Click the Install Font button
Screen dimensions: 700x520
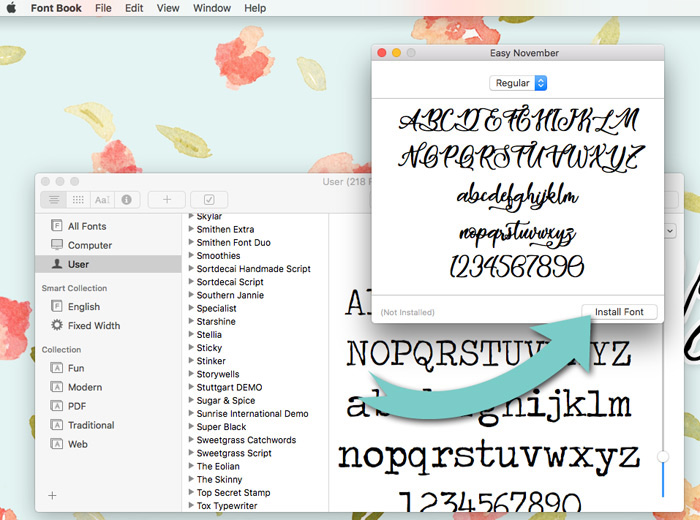tap(619, 312)
